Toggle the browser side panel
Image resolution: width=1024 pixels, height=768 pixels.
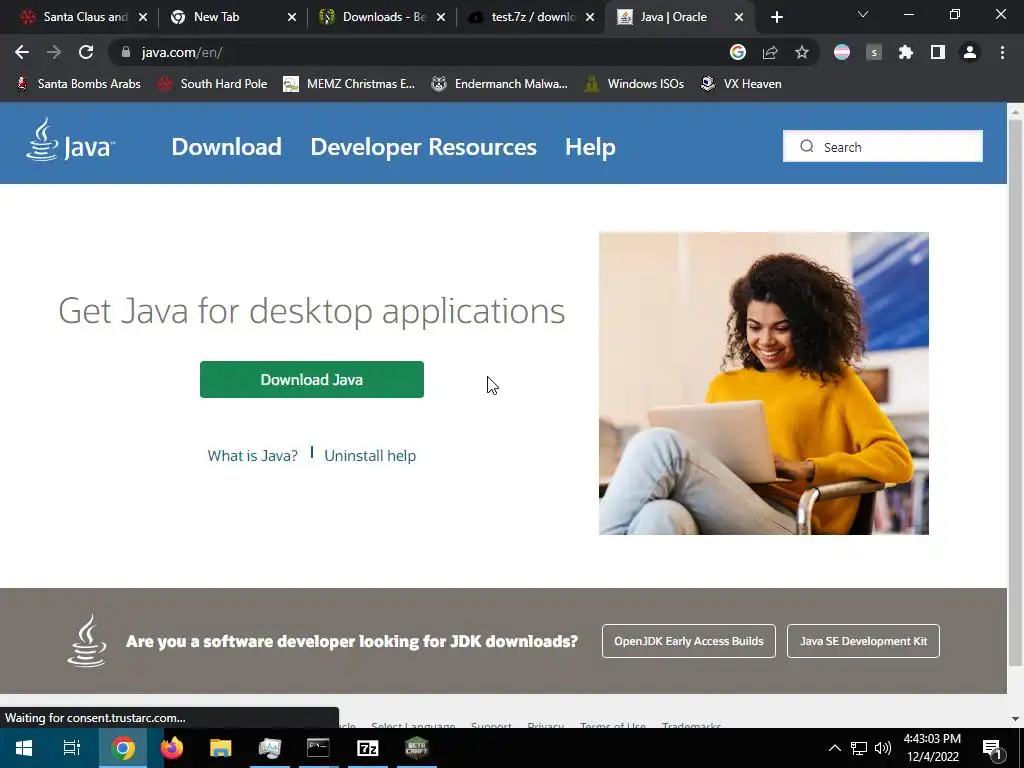938,52
